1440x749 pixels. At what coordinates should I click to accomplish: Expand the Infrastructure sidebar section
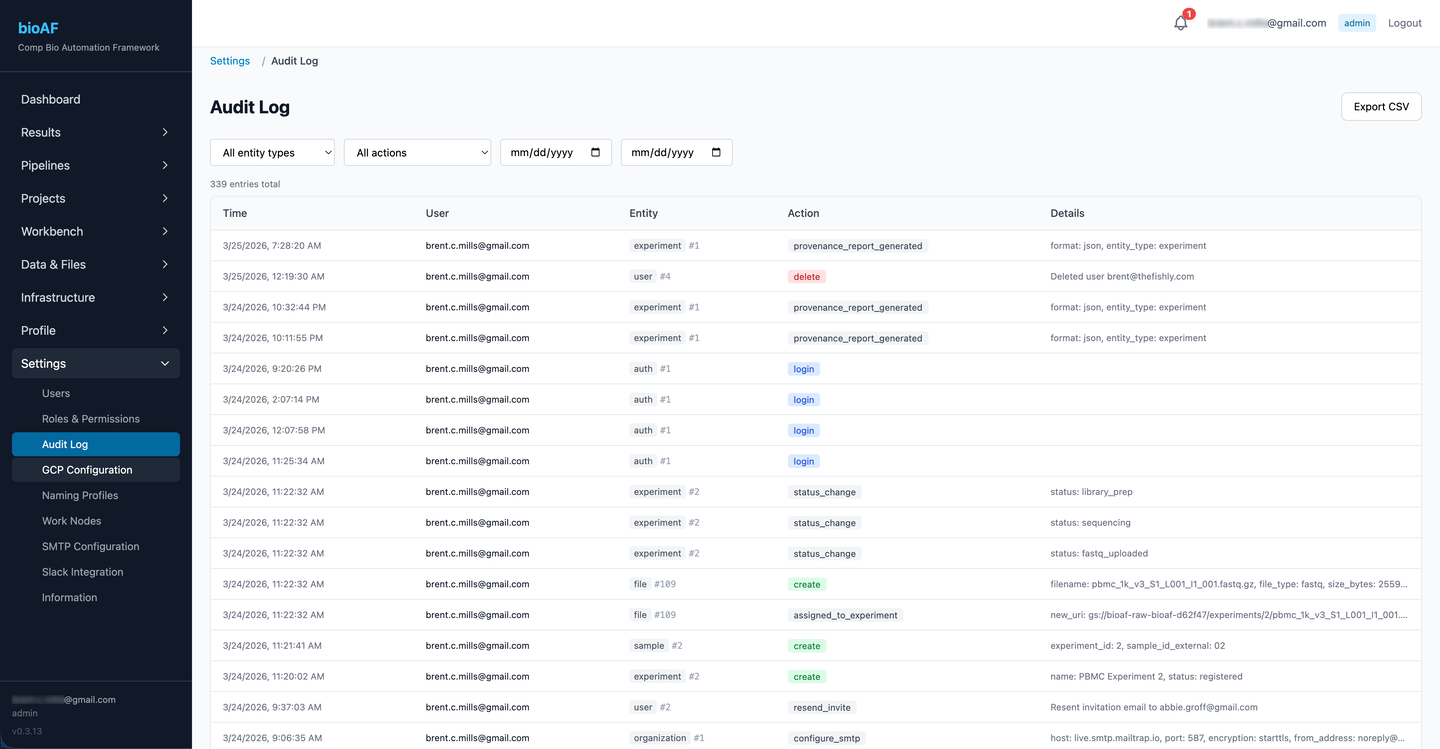[x=96, y=297]
